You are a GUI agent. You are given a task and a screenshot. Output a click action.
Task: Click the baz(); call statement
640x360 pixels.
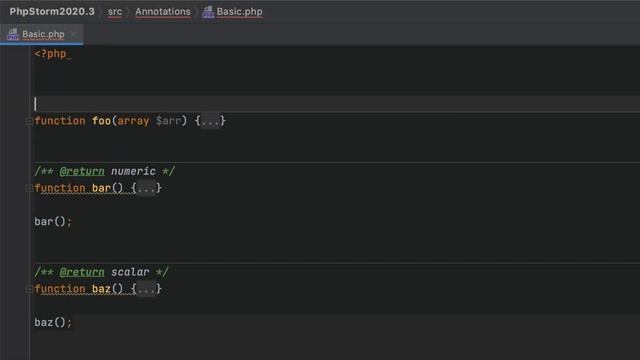pyautogui.click(x=53, y=322)
